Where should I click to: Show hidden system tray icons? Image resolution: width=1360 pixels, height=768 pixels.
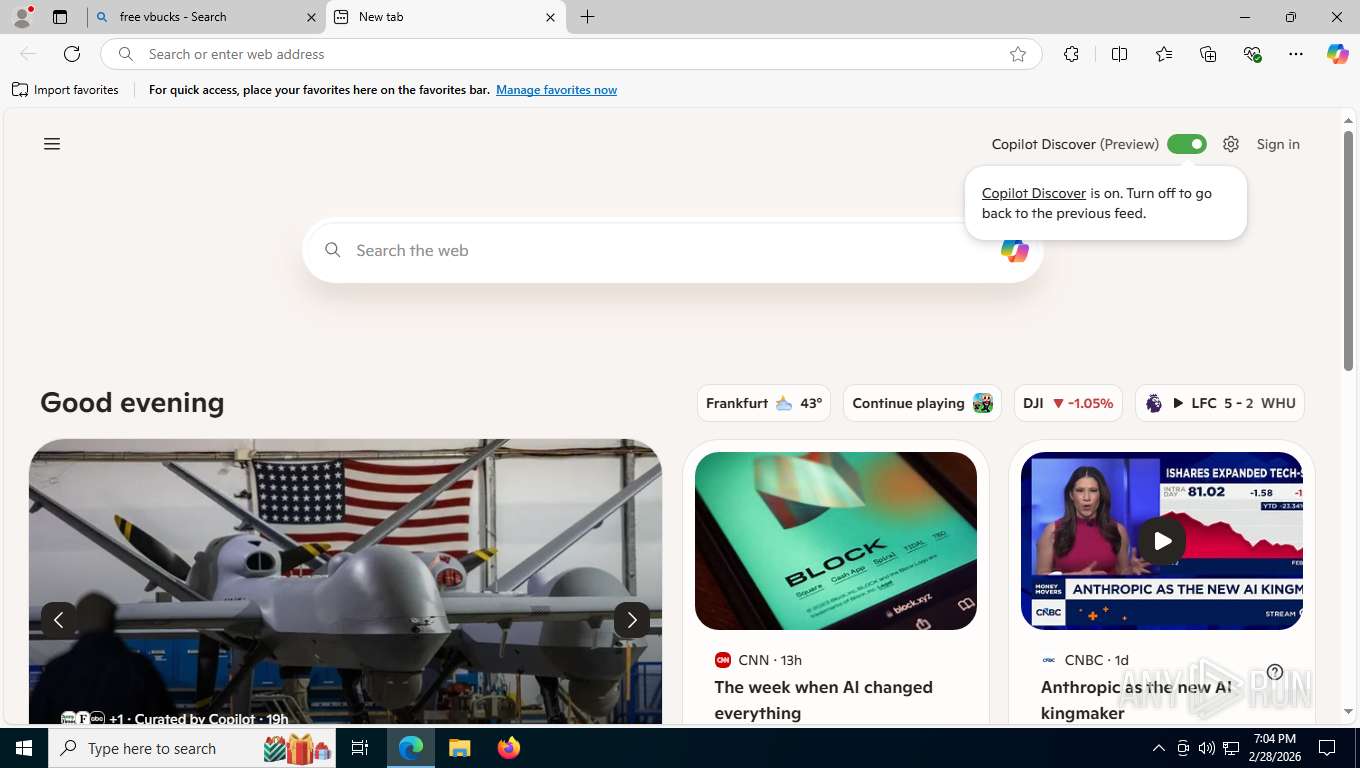[1159, 748]
